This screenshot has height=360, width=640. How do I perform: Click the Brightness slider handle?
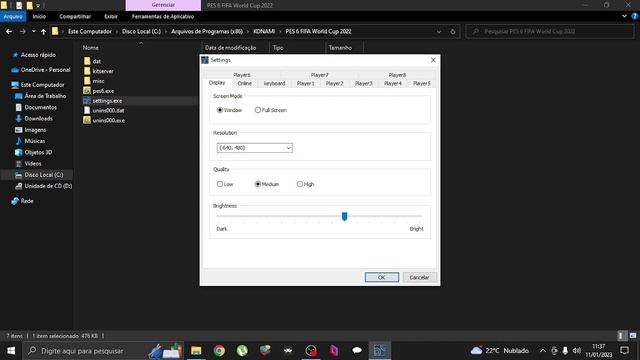click(x=344, y=216)
